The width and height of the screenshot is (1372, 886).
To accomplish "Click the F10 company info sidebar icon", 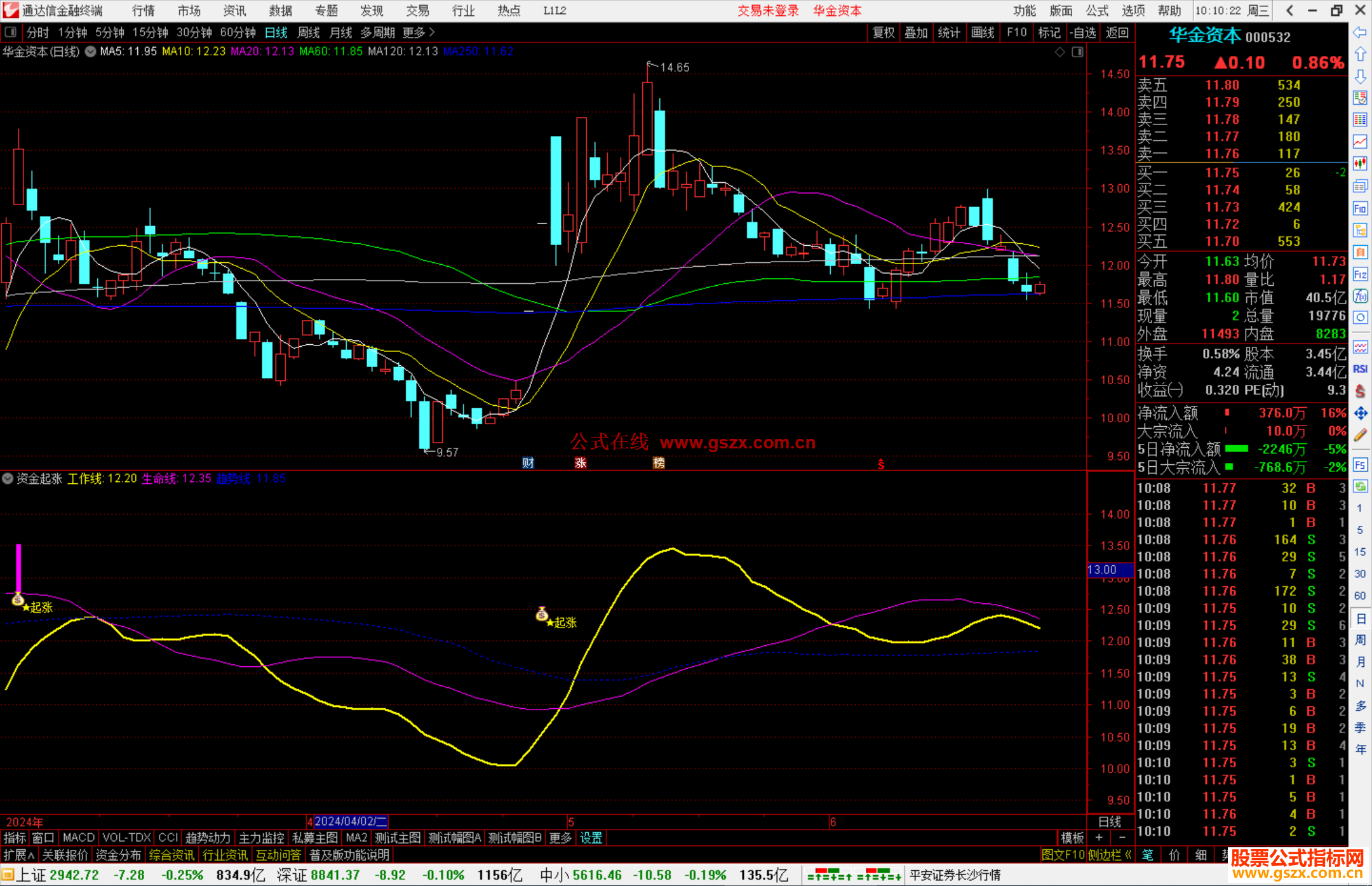I will point(1360,208).
